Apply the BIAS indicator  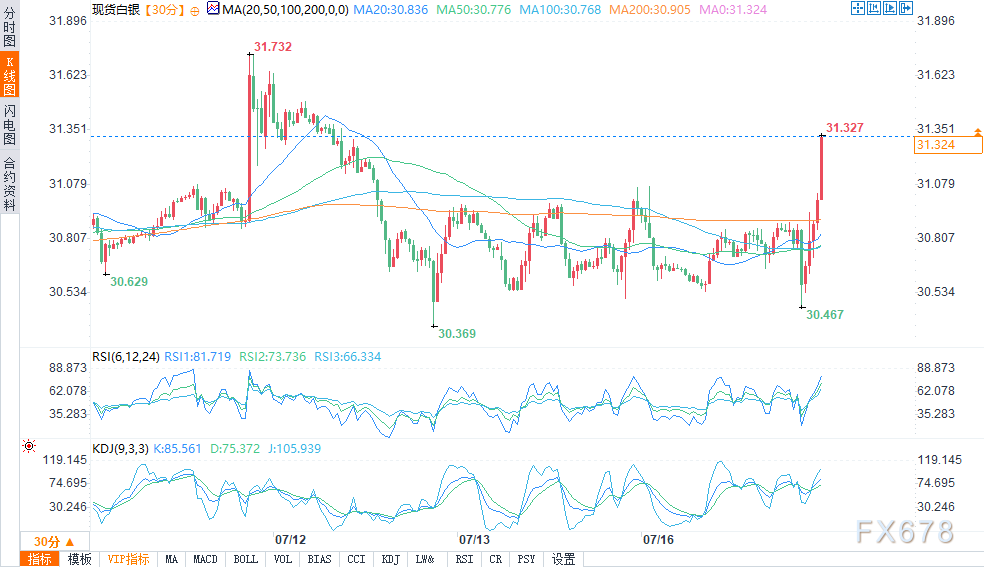click(319, 559)
